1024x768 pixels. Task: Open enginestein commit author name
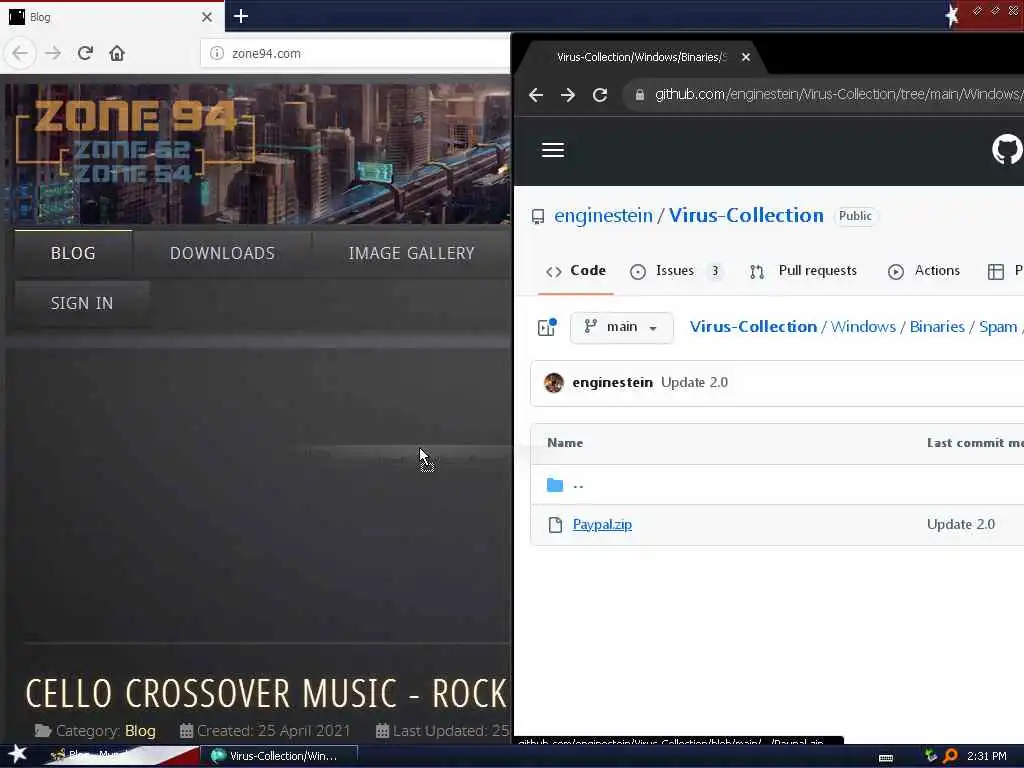[613, 383]
